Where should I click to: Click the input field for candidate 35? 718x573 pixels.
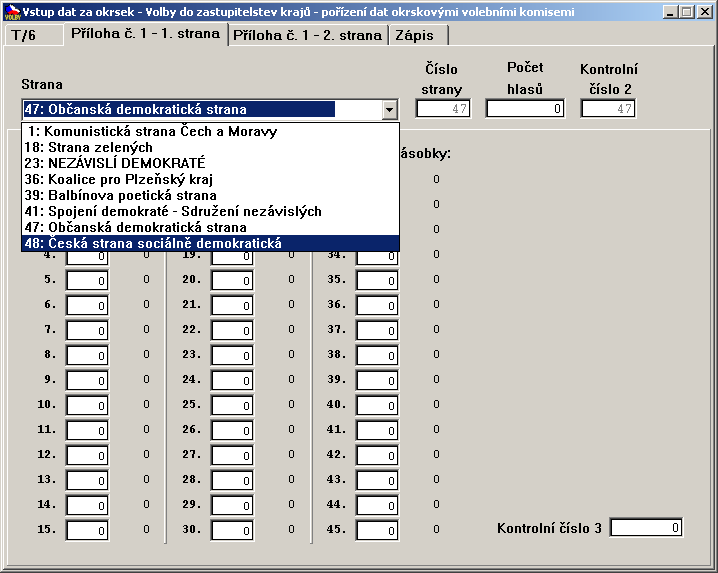[x=377, y=280]
